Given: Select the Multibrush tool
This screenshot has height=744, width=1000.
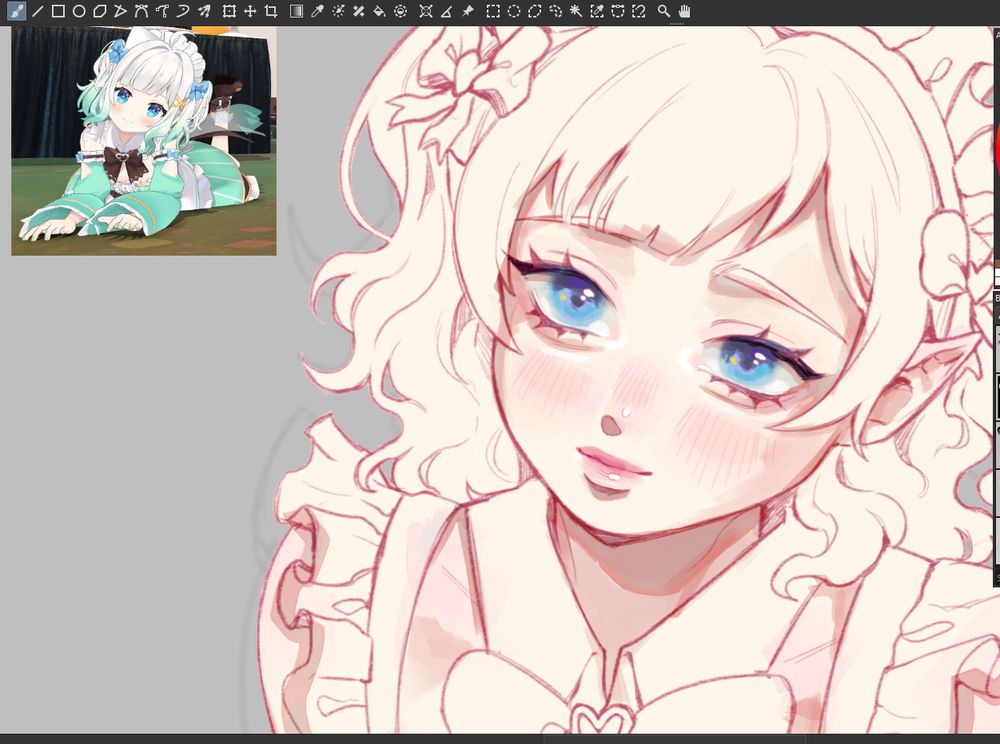Looking at the screenshot, I should click(203, 11).
